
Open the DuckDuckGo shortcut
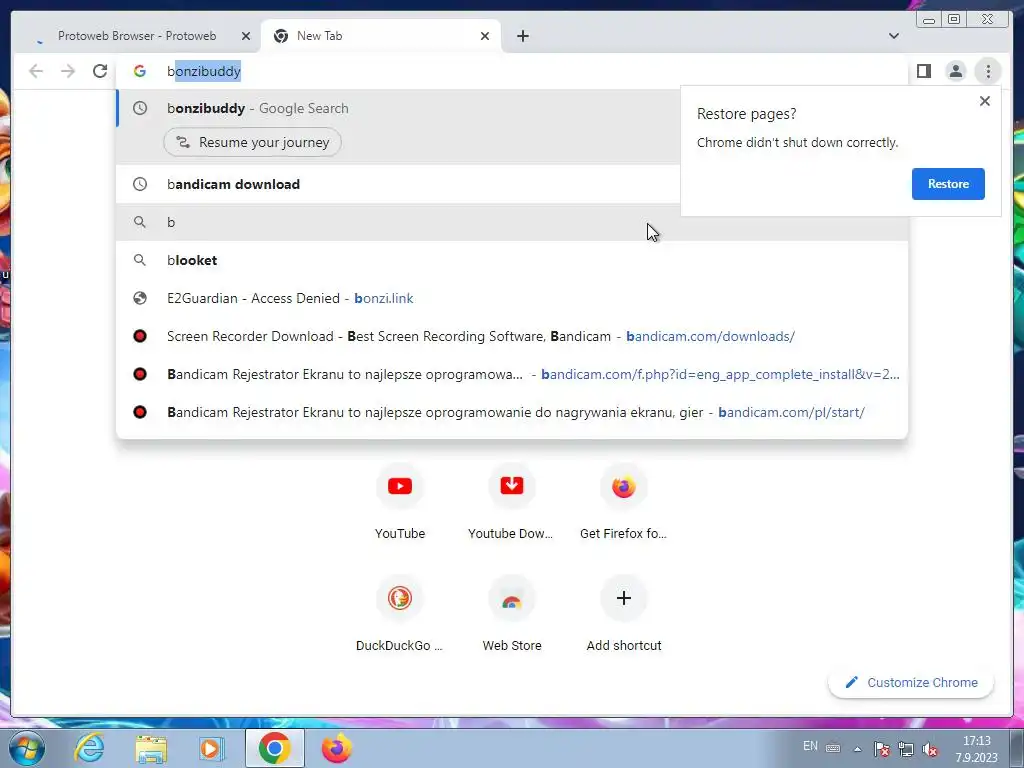(400, 614)
